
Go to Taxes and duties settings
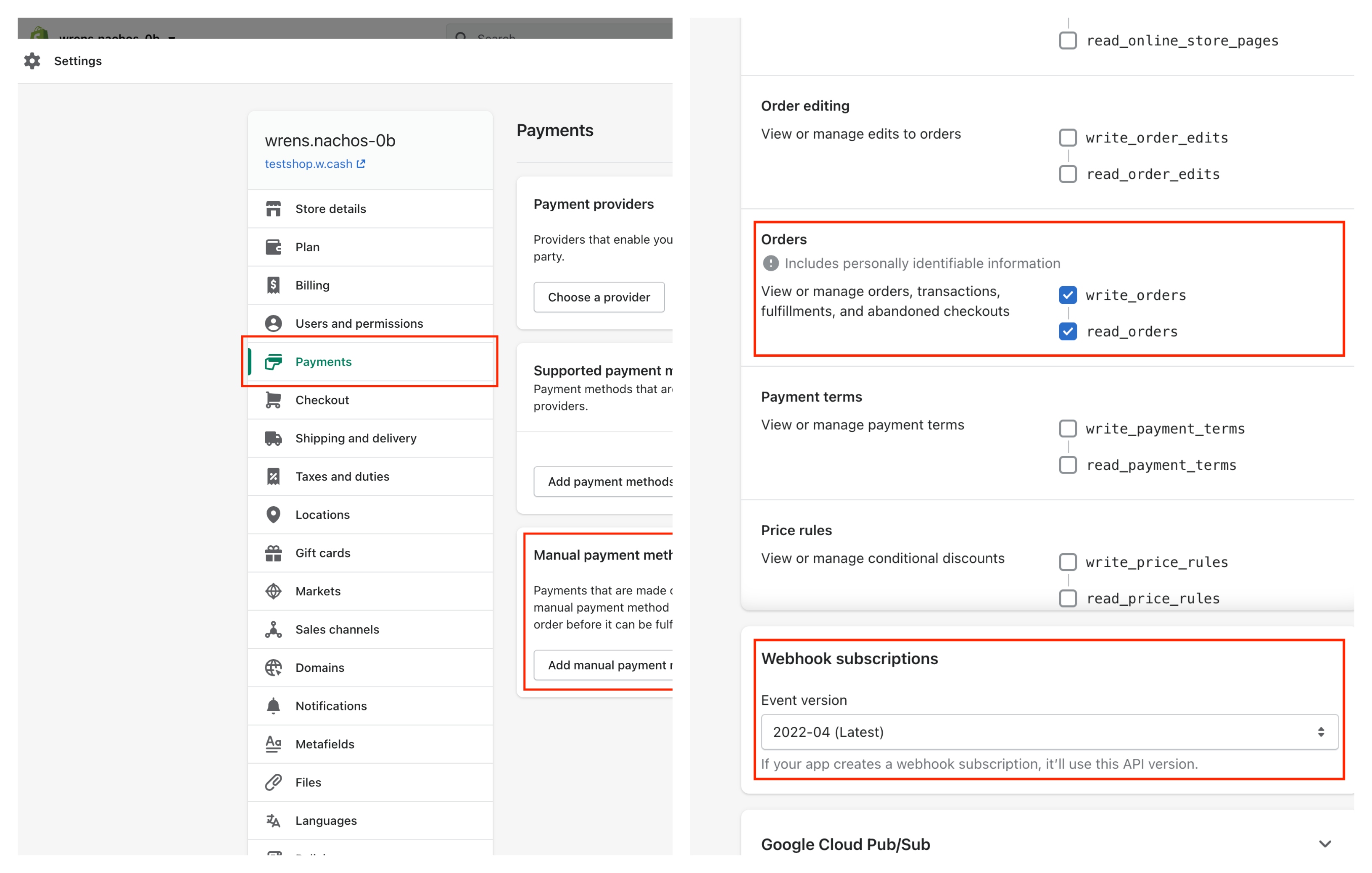370,476
